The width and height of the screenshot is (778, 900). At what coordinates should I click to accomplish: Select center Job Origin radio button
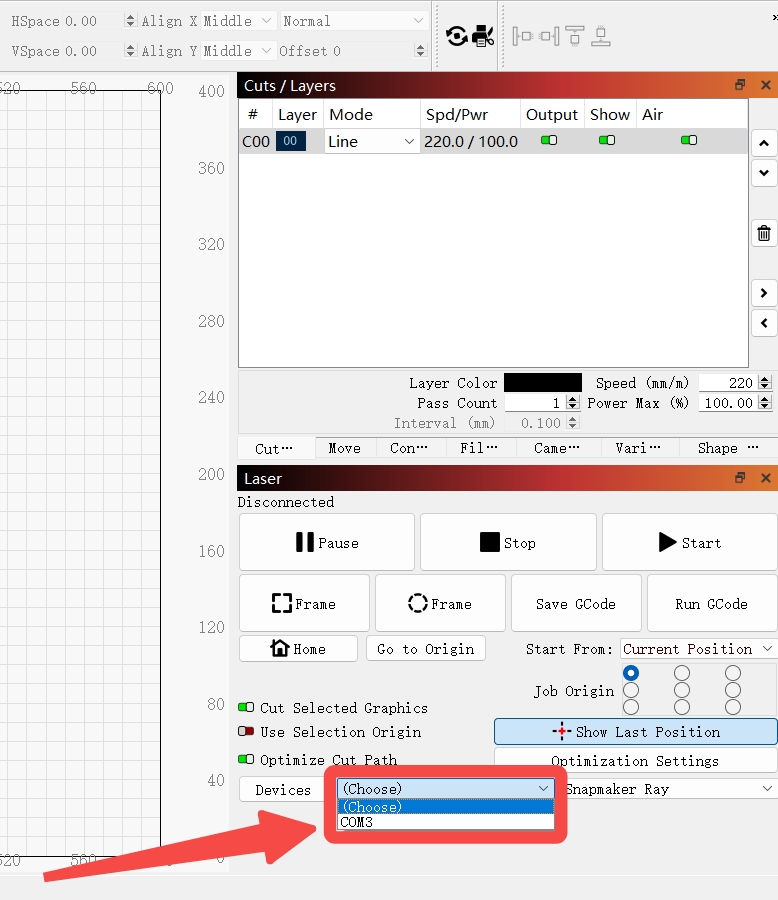(682, 690)
